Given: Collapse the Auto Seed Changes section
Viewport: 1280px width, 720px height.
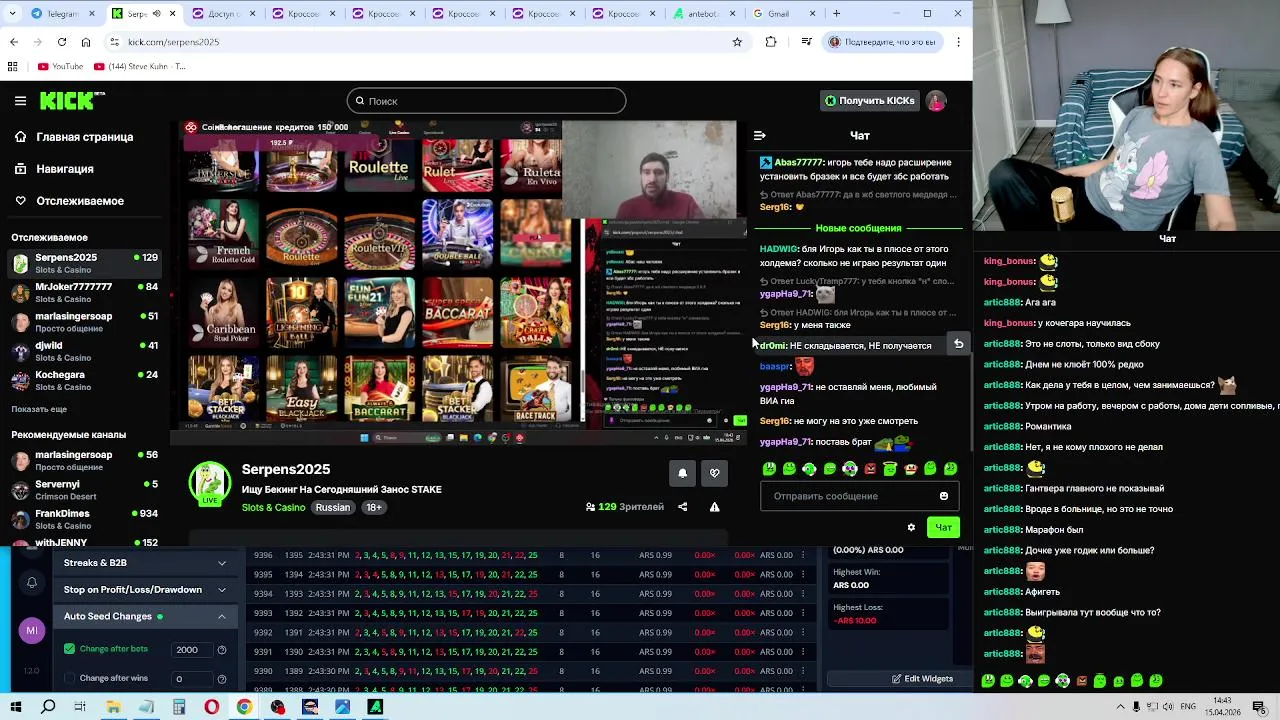Looking at the screenshot, I should tap(145, 616).
